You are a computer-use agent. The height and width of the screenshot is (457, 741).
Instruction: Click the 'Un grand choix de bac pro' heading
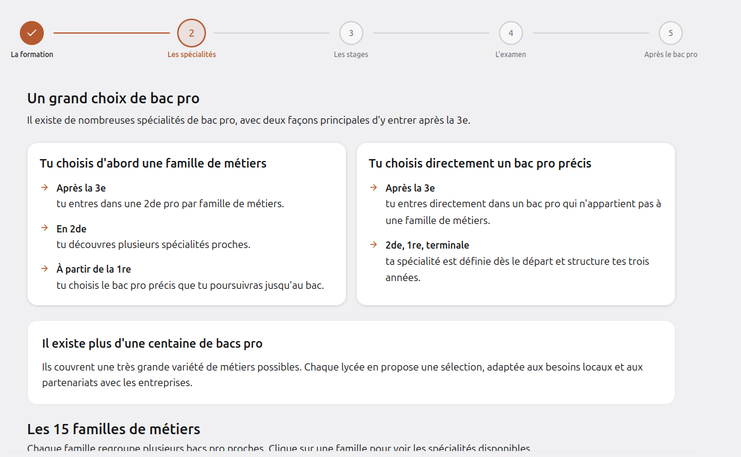(x=113, y=98)
